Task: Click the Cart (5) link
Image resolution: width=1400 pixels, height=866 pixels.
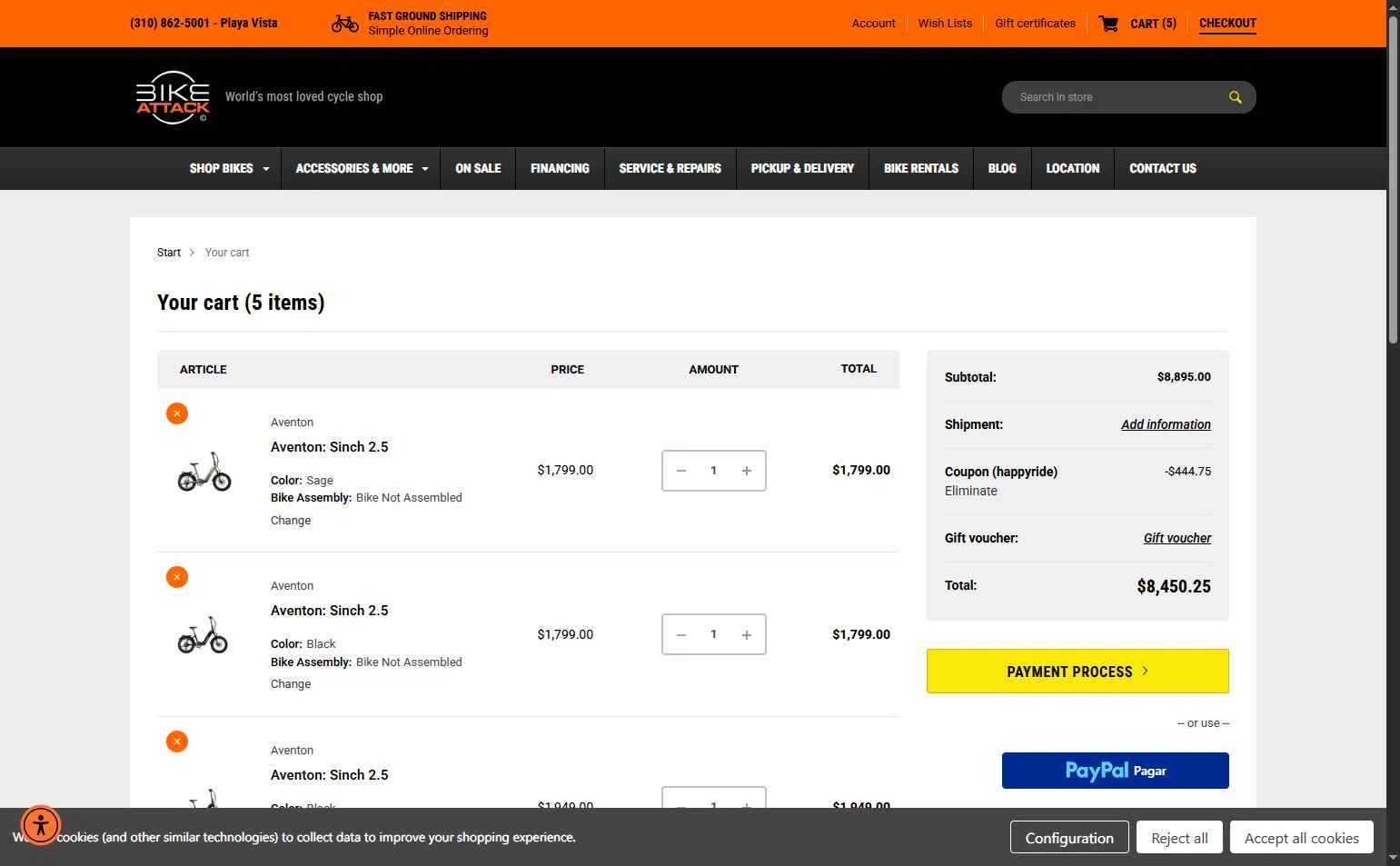Action: (x=1153, y=24)
